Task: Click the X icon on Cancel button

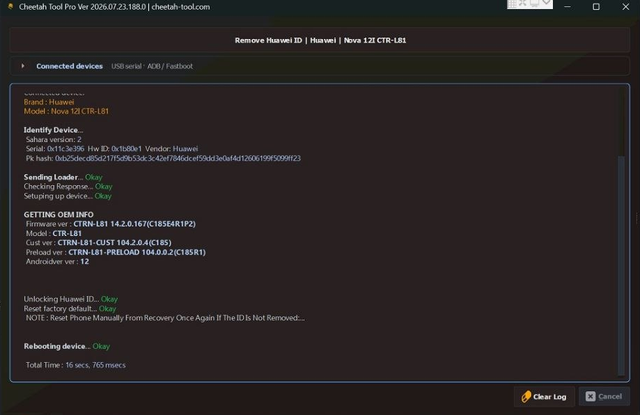Action: [590, 396]
